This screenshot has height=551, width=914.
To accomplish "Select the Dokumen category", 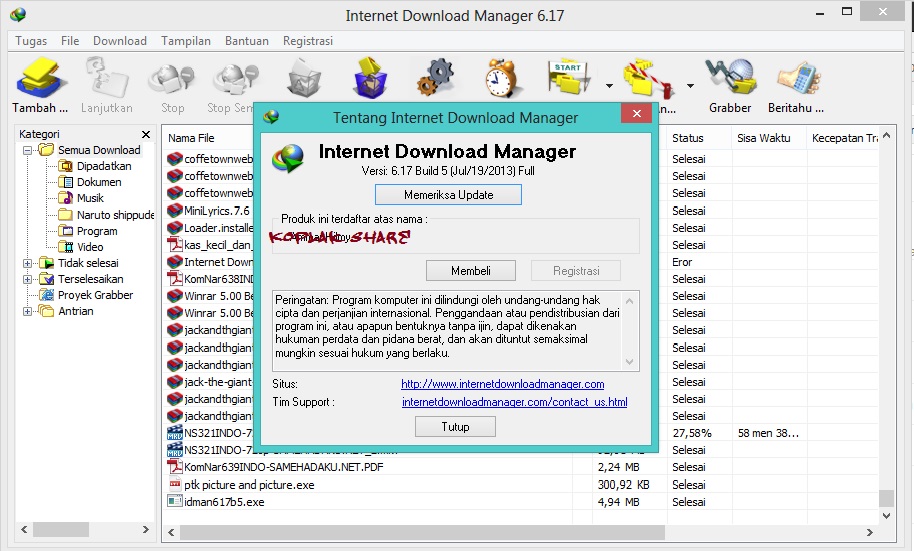I will [99, 183].
